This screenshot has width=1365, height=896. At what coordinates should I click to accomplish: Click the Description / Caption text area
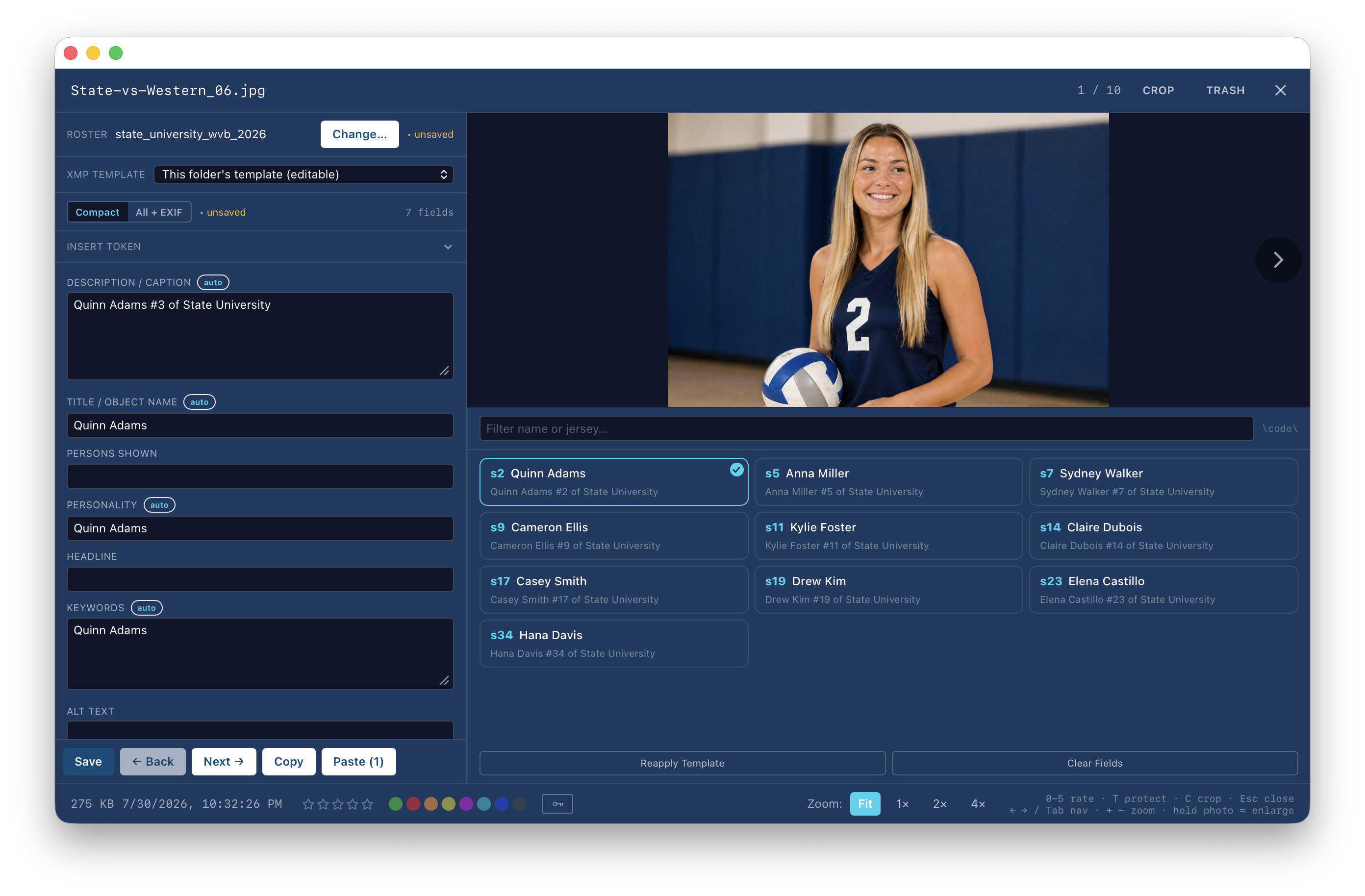pyautogui.click(x=260, y=336)
